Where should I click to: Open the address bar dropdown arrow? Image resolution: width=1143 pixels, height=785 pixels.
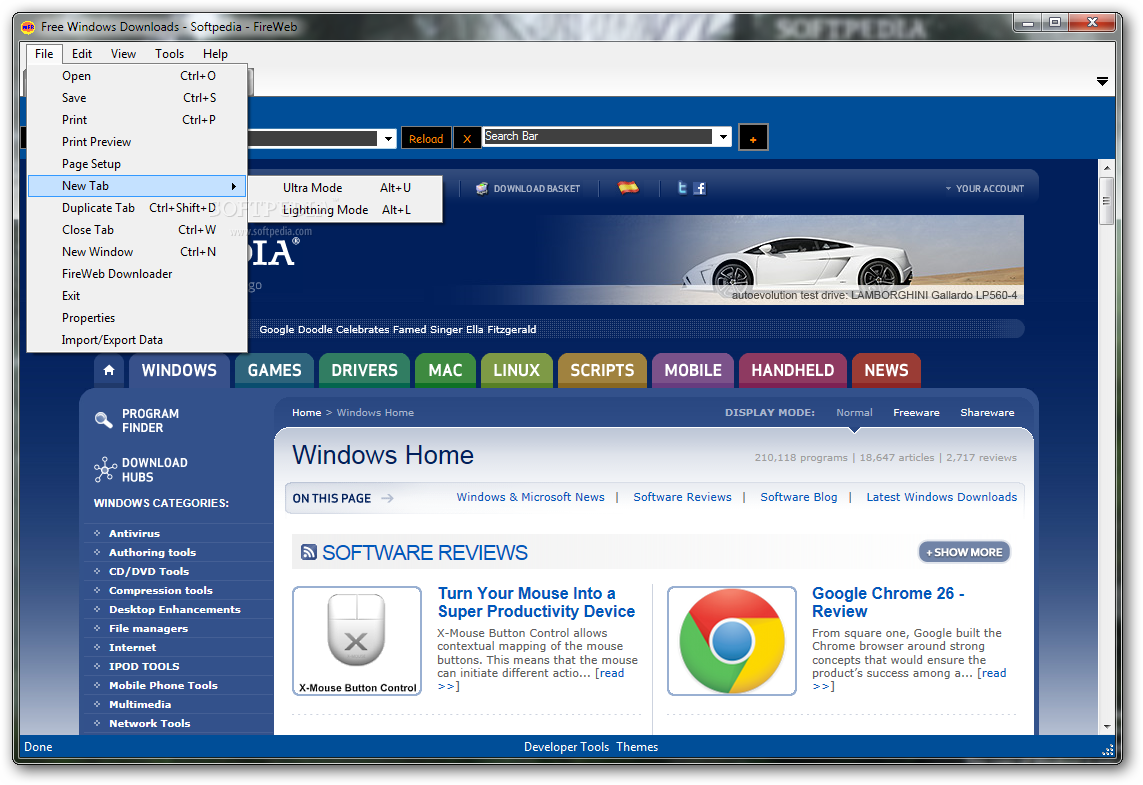[388, 138]
